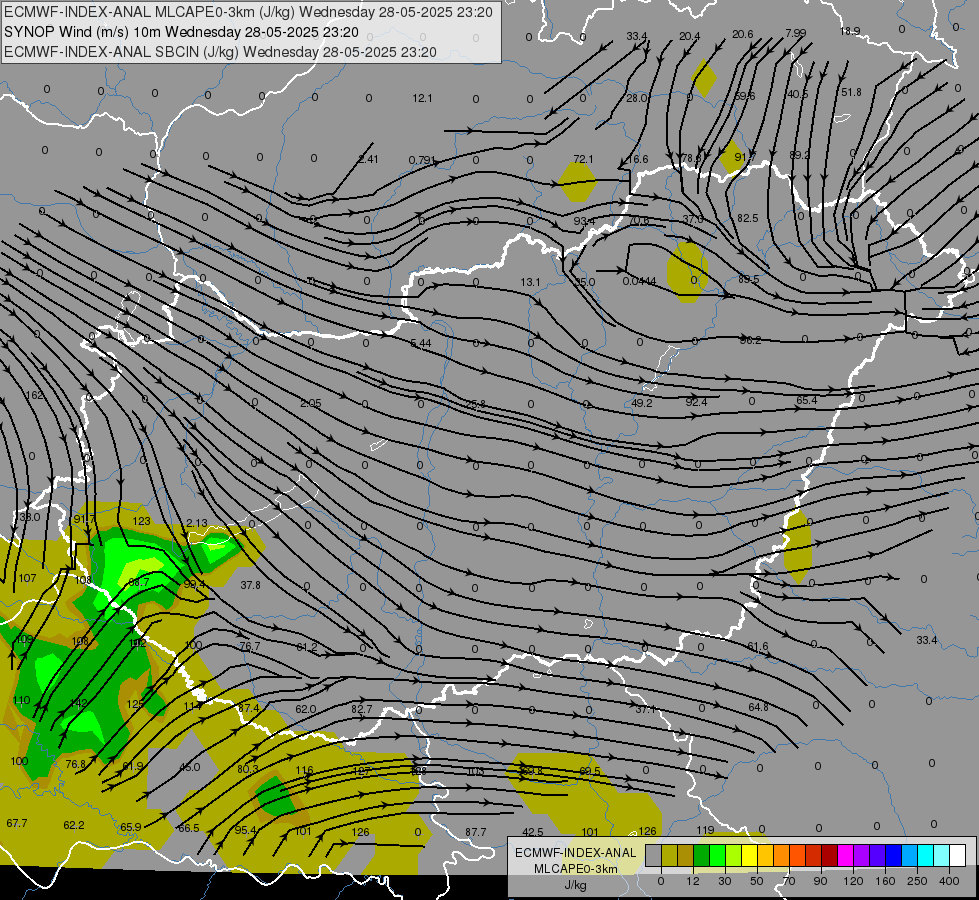The height and width of the screenshot is (900, 979).
Task: Click the map value 37.8
Action: click(x=250, y=585)
